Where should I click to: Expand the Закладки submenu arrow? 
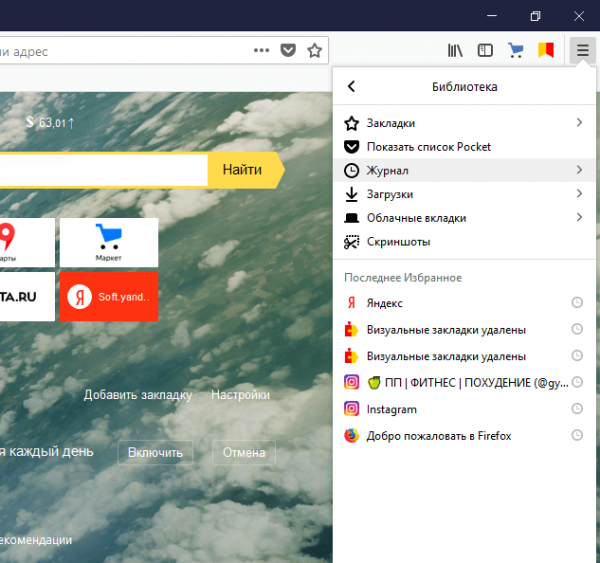coord(579,122)
